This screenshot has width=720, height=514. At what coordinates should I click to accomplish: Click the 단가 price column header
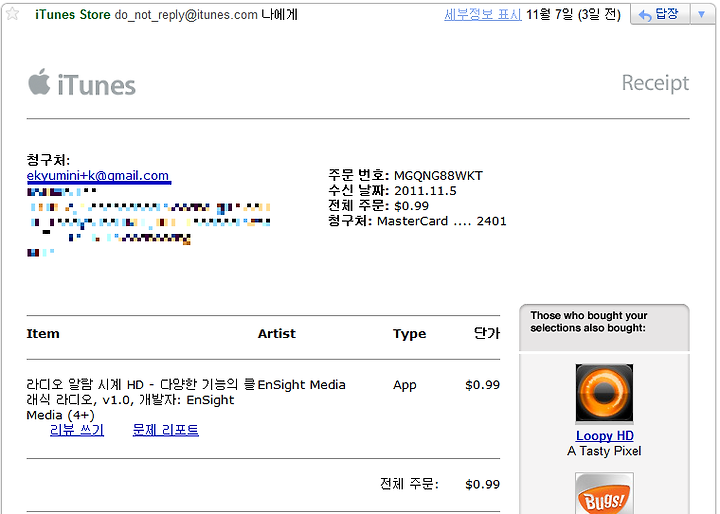487,333
